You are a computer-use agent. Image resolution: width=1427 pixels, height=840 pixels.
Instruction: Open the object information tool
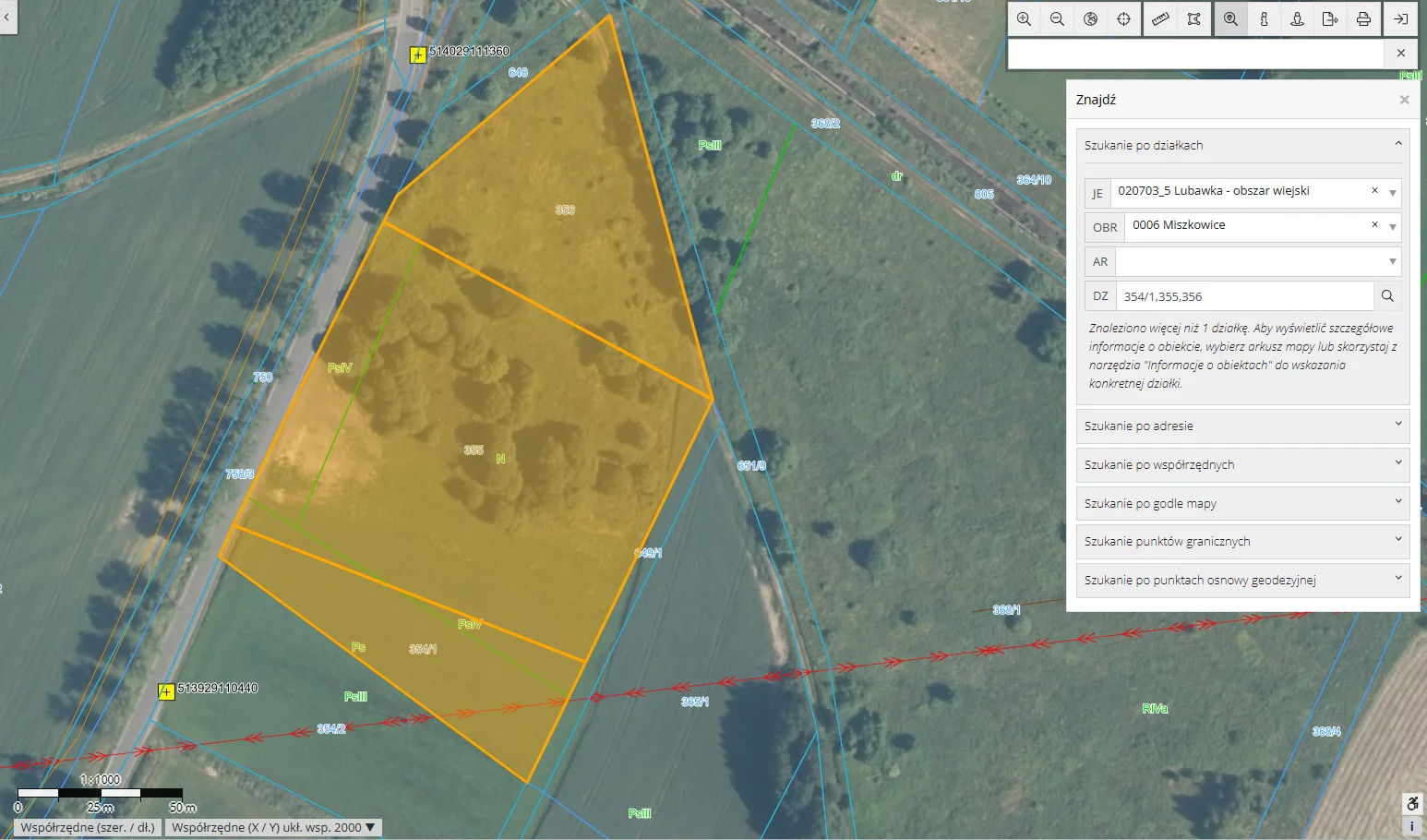[x=1264, y=19]
